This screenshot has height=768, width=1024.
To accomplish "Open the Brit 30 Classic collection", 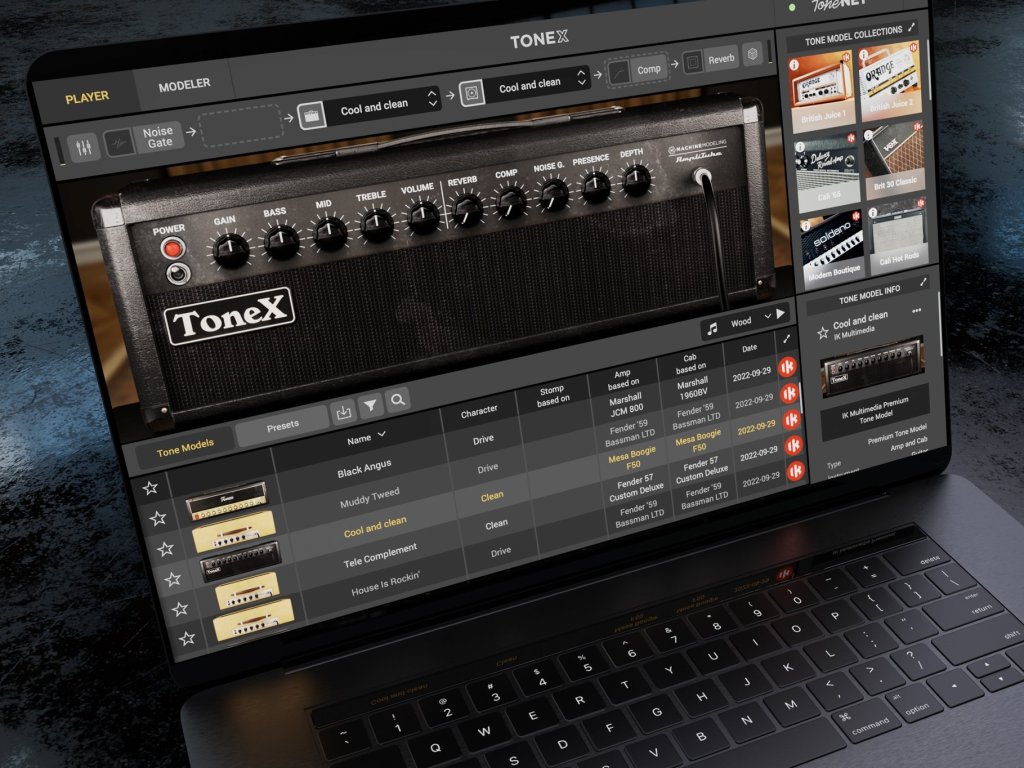I will pos(895,160).
